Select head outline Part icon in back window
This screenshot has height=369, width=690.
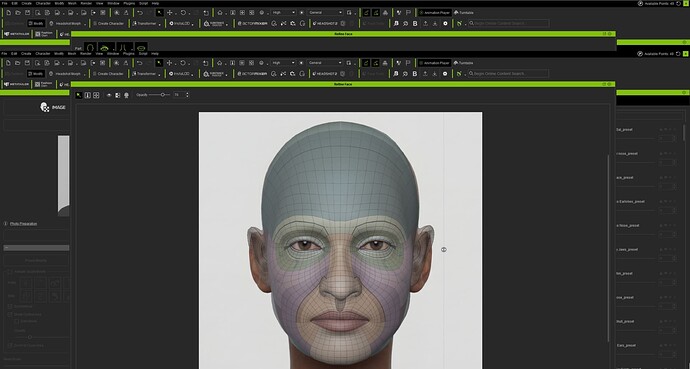(90, 47)
